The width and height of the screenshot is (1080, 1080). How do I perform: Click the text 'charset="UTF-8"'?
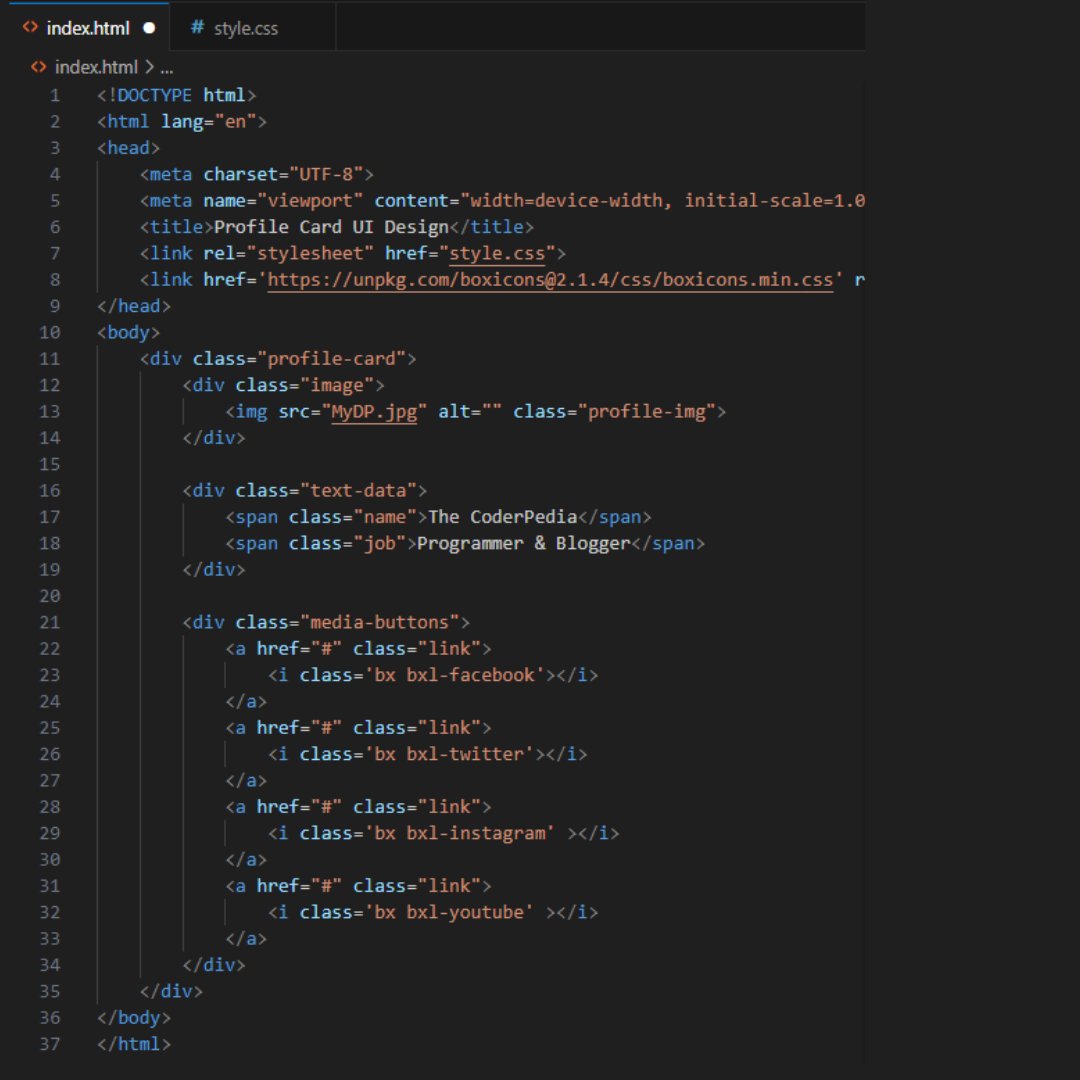pyautogui.click(x=283, y=174)
